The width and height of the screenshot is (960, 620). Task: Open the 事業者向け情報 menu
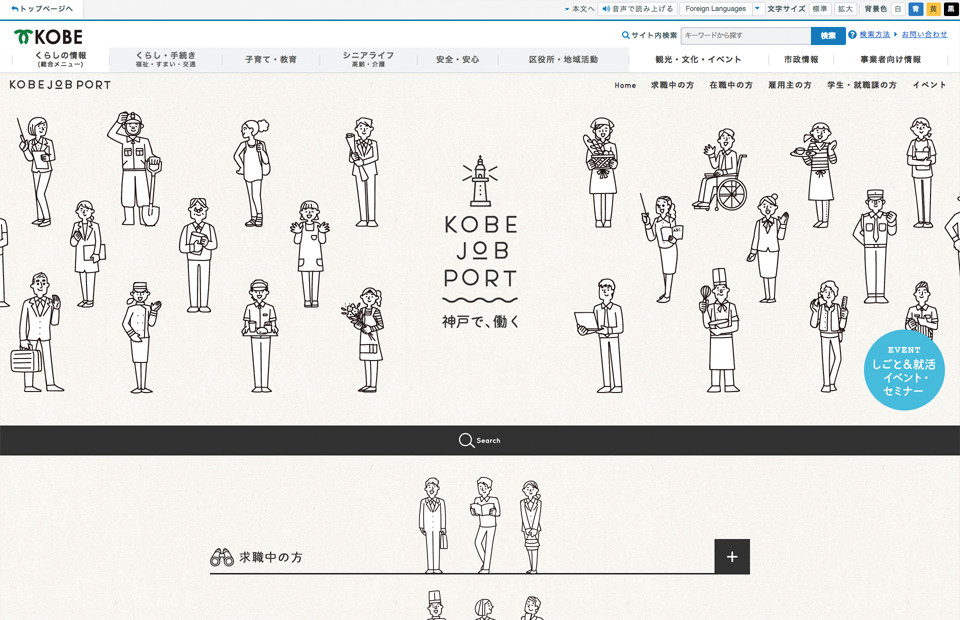pyautogui.click(x=890, y=59)
